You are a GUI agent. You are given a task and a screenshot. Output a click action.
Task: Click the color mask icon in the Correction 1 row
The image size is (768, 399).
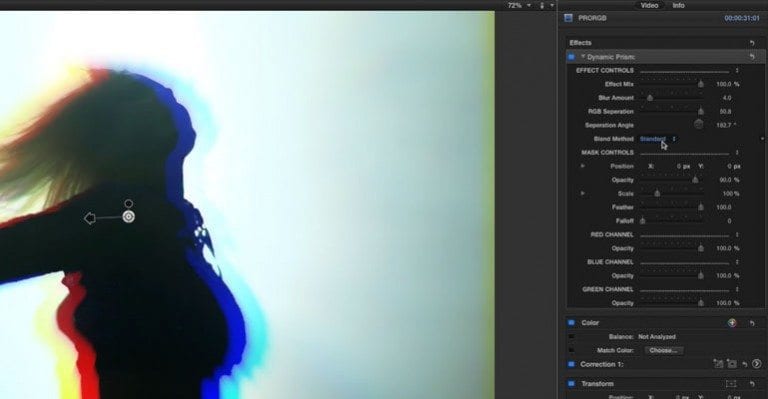tap(718, 364)
